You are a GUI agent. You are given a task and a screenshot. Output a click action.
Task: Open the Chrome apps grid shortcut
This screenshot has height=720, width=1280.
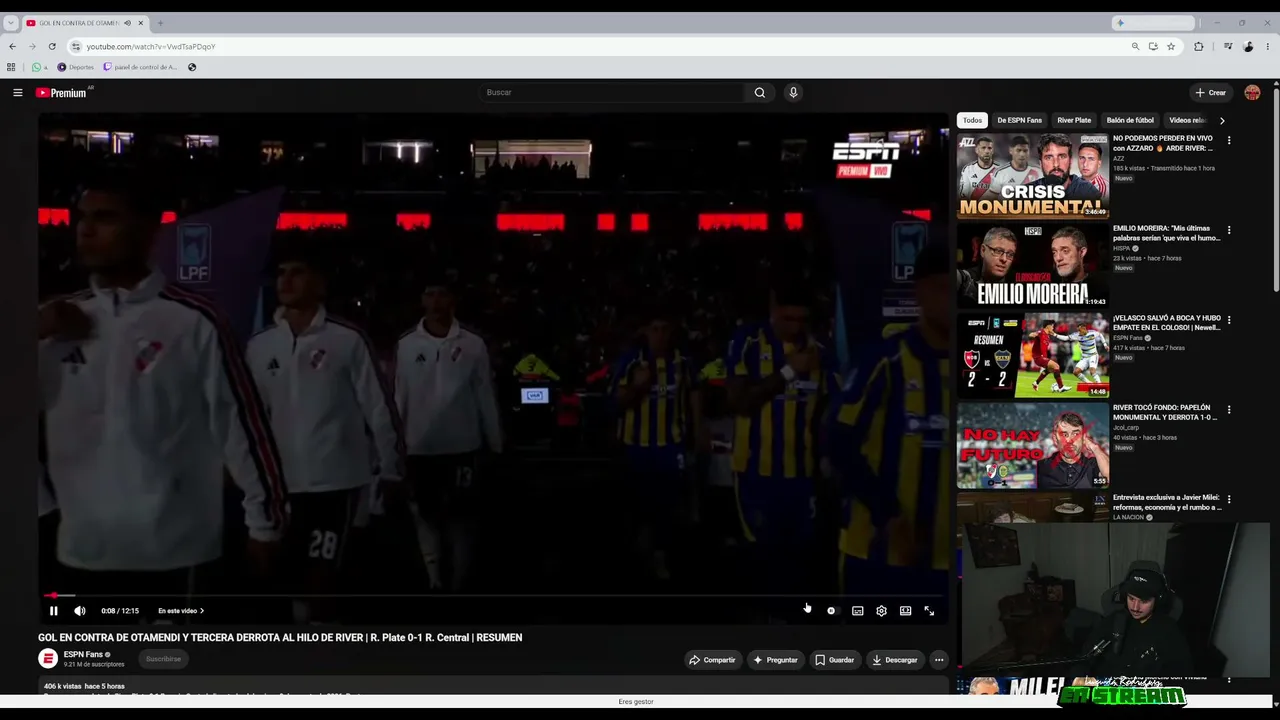pos(11,67)
